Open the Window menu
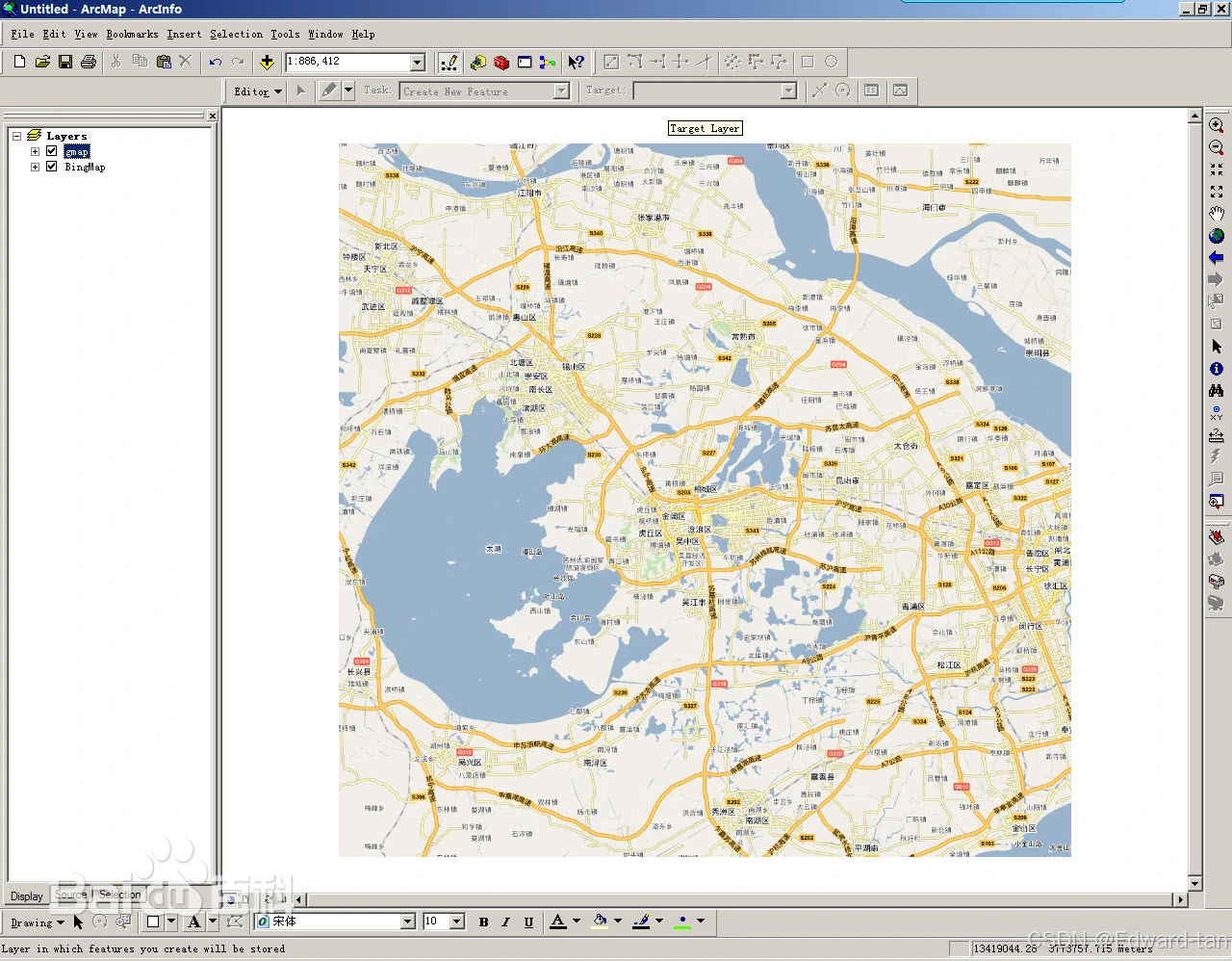This screenshot has height=961, width=1232. pyautogui.click(x=326, y=34)
